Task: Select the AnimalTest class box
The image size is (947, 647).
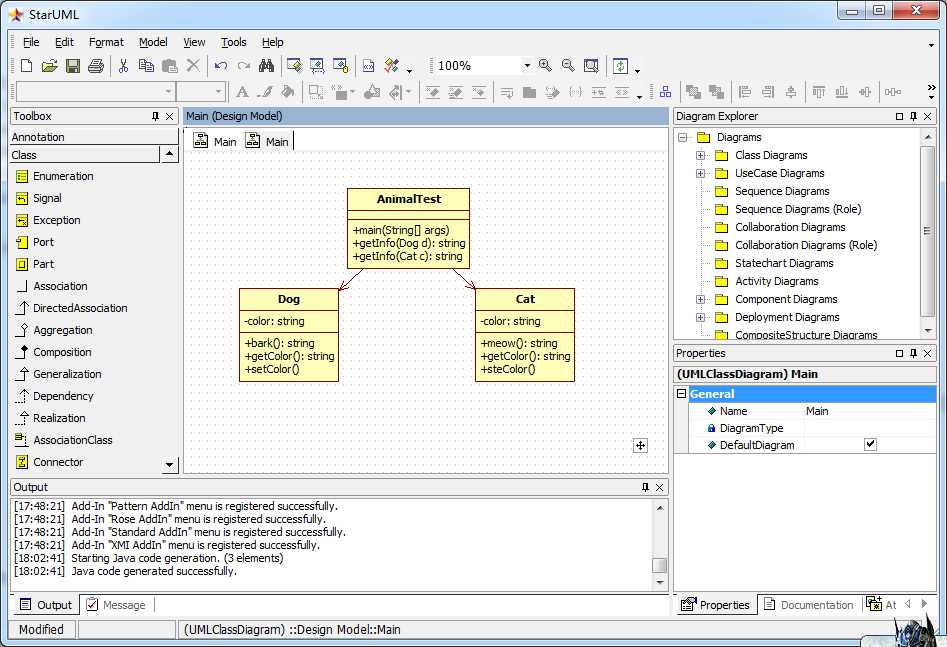Action: click(408, 228)
